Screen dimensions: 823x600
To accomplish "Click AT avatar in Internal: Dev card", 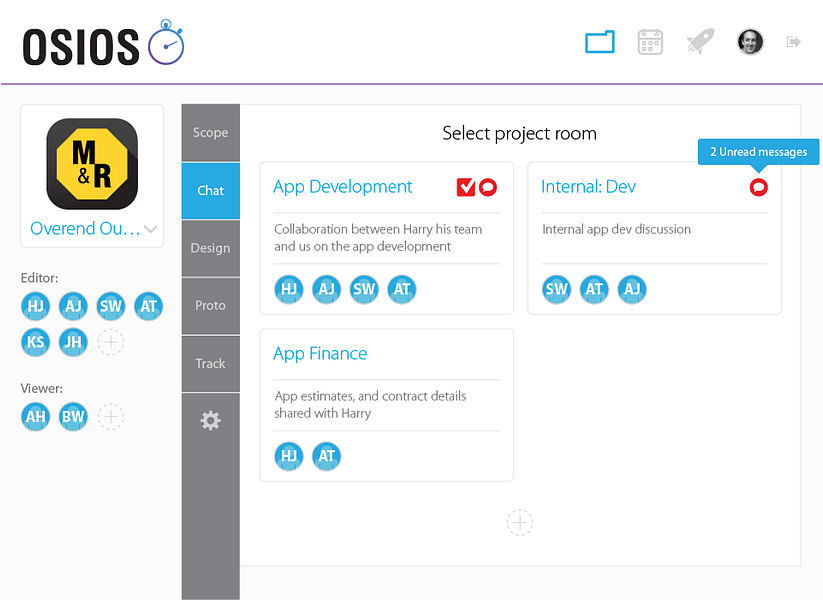I will [x=594, y=289].
